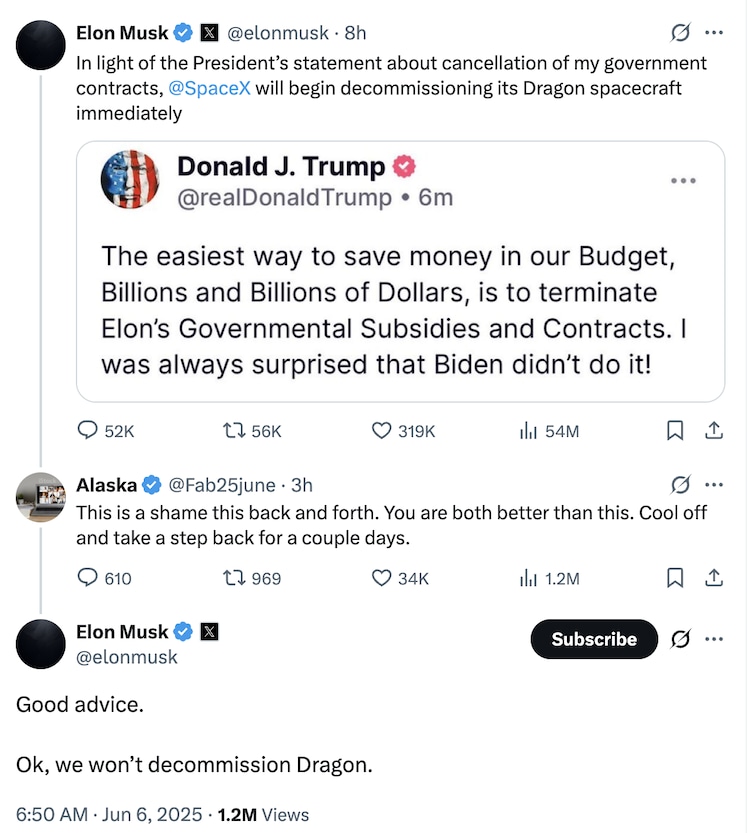Screen dimensions: 750x833
Task: Open Alaska's profile picture
Action: pos(41,496)
